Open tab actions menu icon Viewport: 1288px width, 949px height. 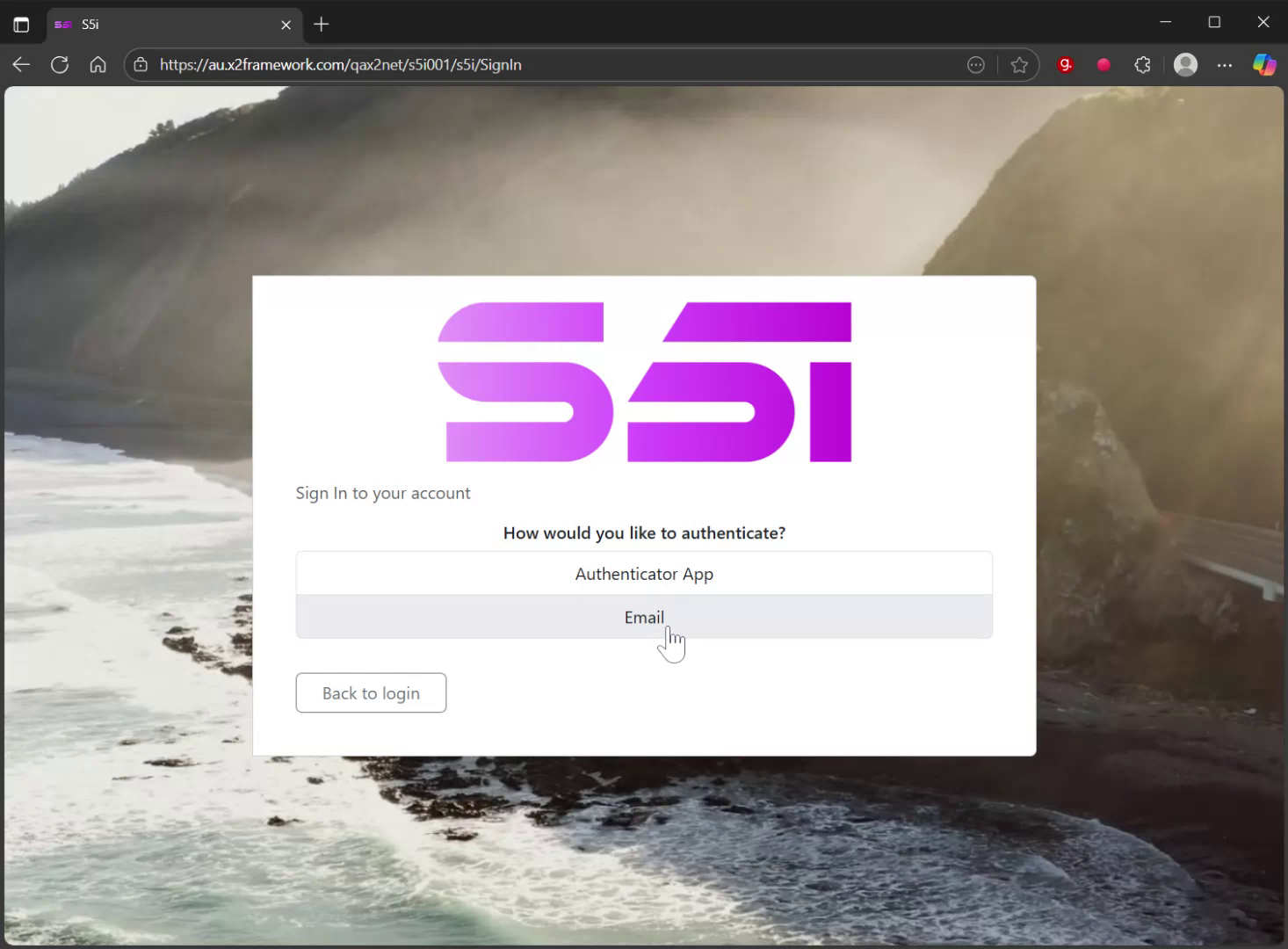coord(21,25)
